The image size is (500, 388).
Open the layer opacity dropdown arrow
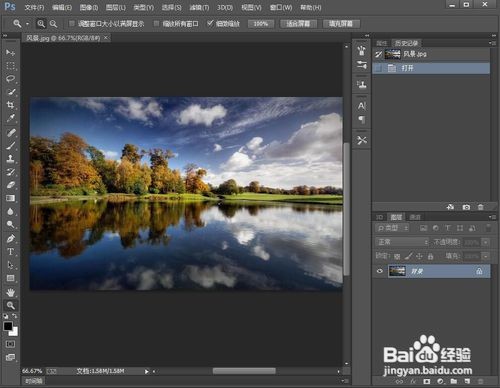(x=486, y=242)
